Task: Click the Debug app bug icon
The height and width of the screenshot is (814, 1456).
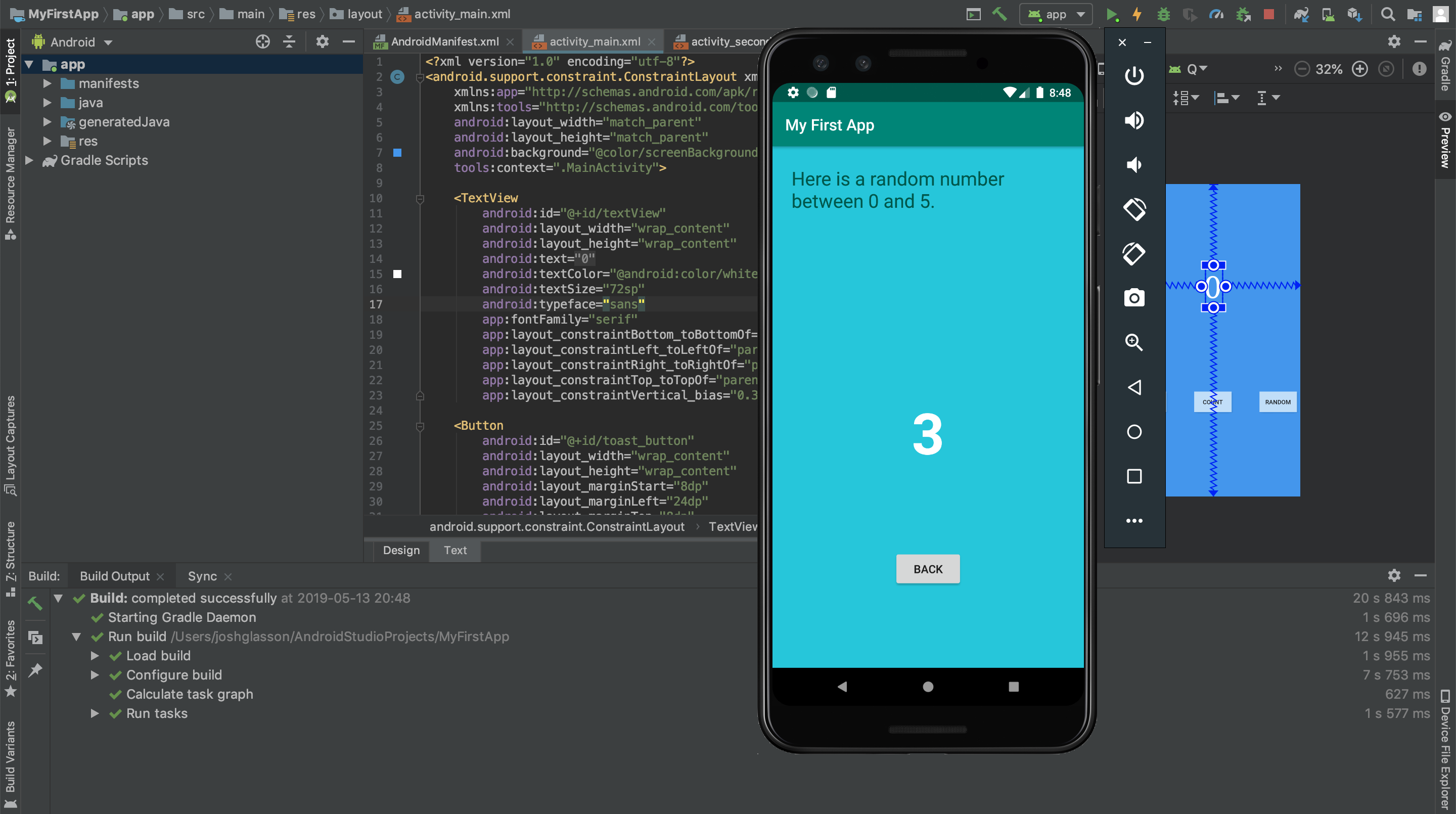Action: point(1163,14)
